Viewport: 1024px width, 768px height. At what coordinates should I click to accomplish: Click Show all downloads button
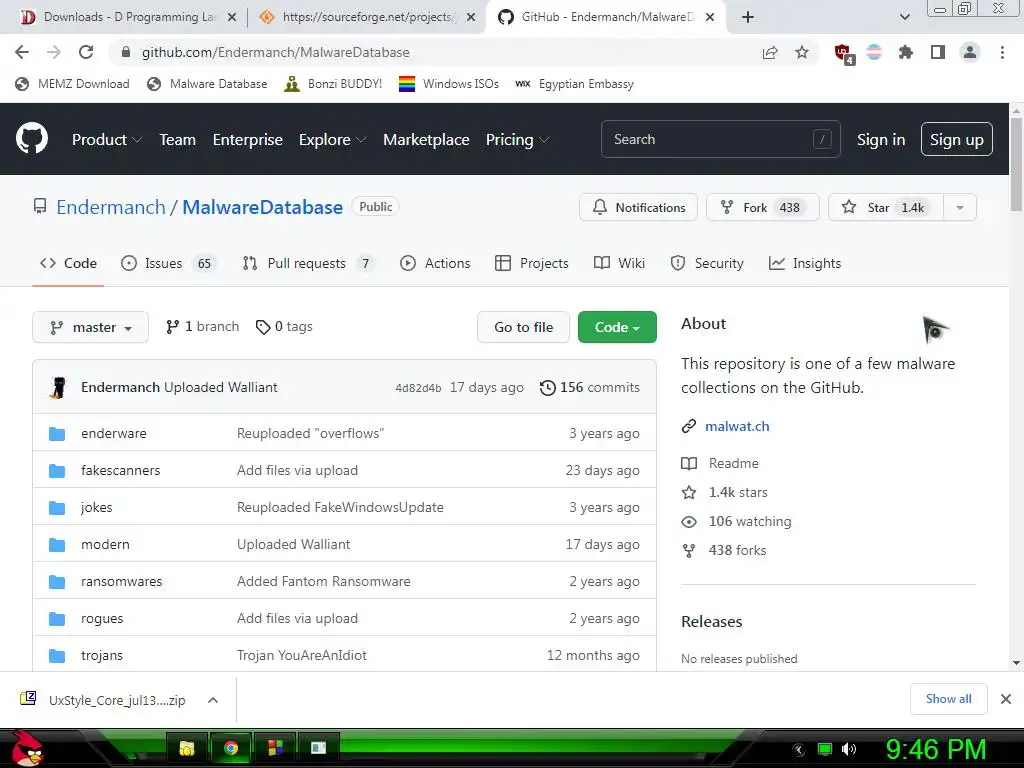[x=948, y=699]
